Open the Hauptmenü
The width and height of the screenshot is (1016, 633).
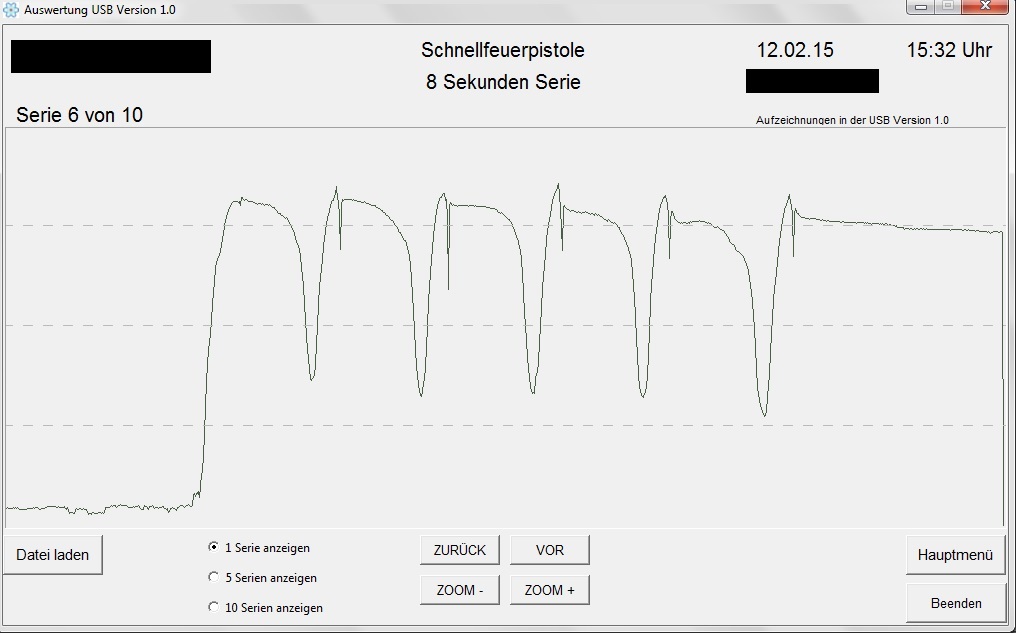[x=955, y=555]
